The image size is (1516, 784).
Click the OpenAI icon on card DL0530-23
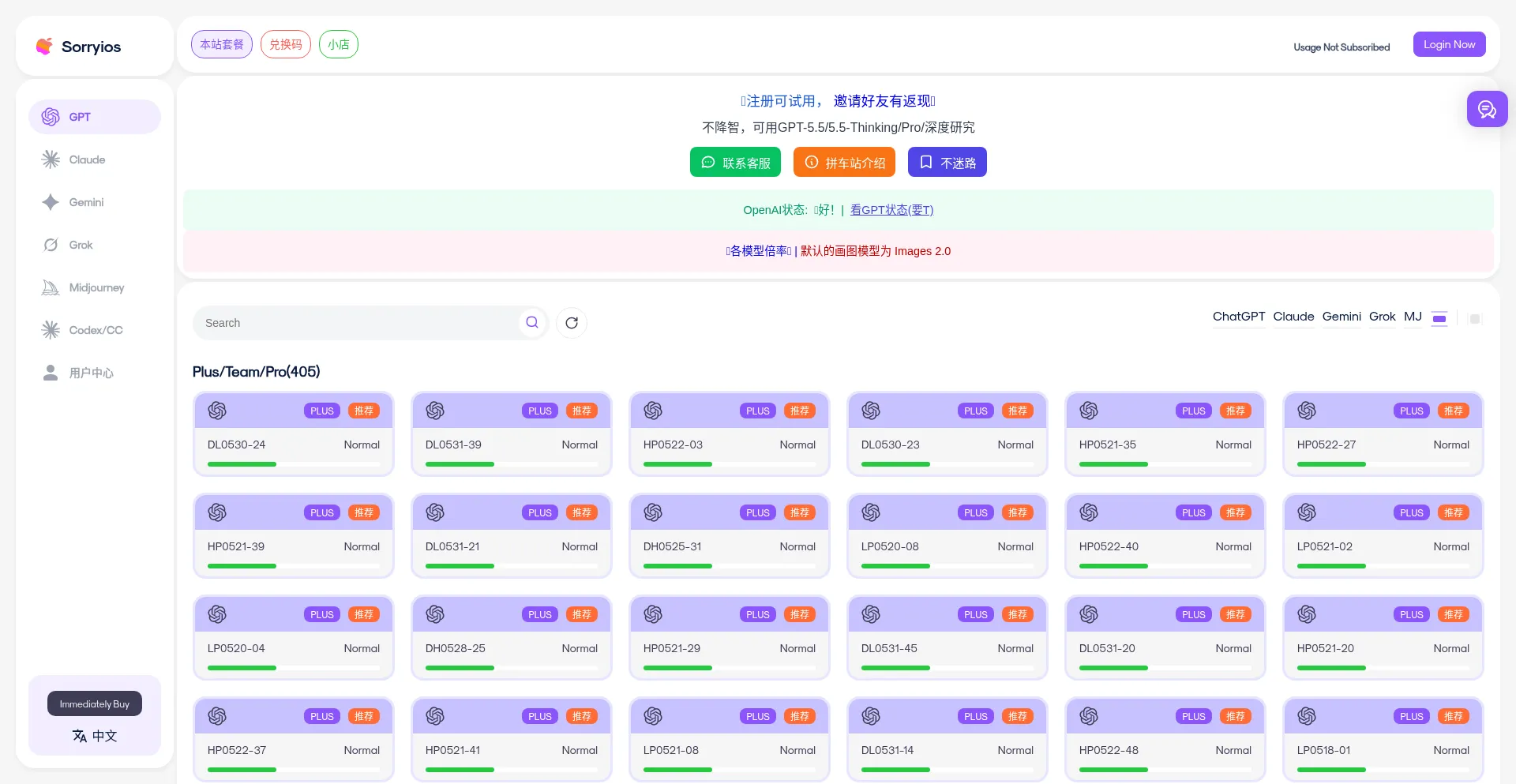click(x=871, y=411)
